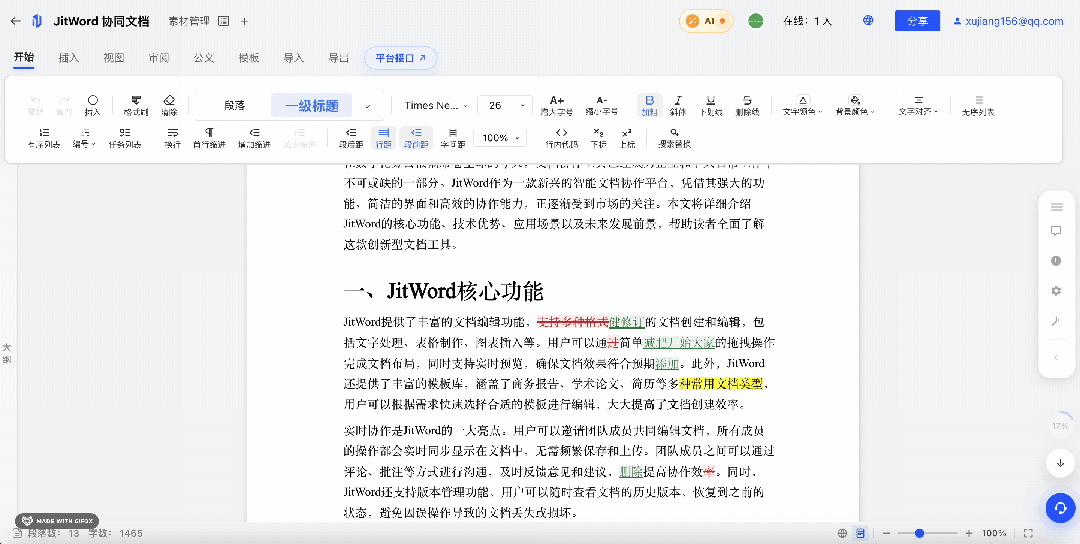
Task: Open the Times New Roman font dropdown
Action: pyautogui.click(x=435, y=105)
